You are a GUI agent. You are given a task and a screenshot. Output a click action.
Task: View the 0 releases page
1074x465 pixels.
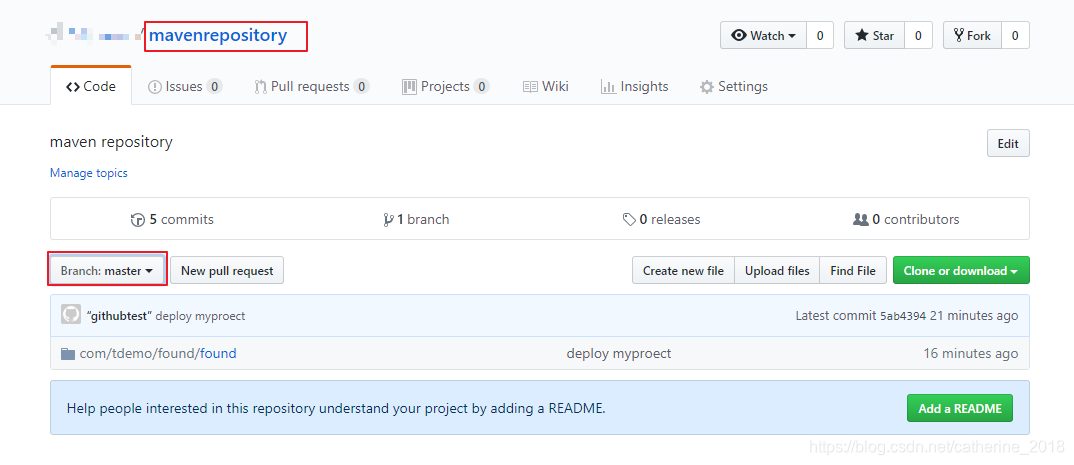661,219
